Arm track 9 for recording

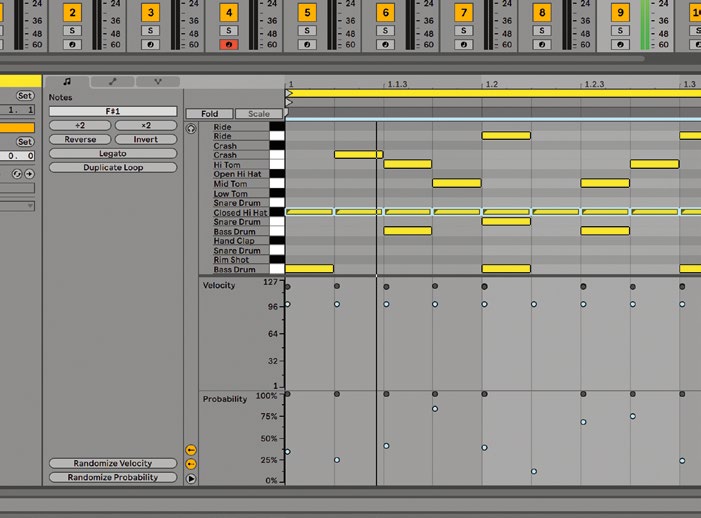[620, 45]
